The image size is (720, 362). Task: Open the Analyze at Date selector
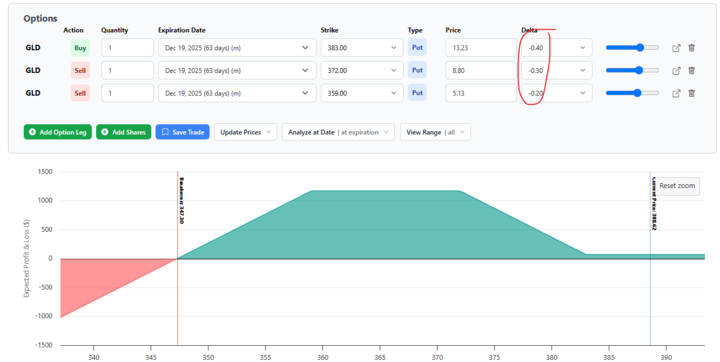(338, 132)
